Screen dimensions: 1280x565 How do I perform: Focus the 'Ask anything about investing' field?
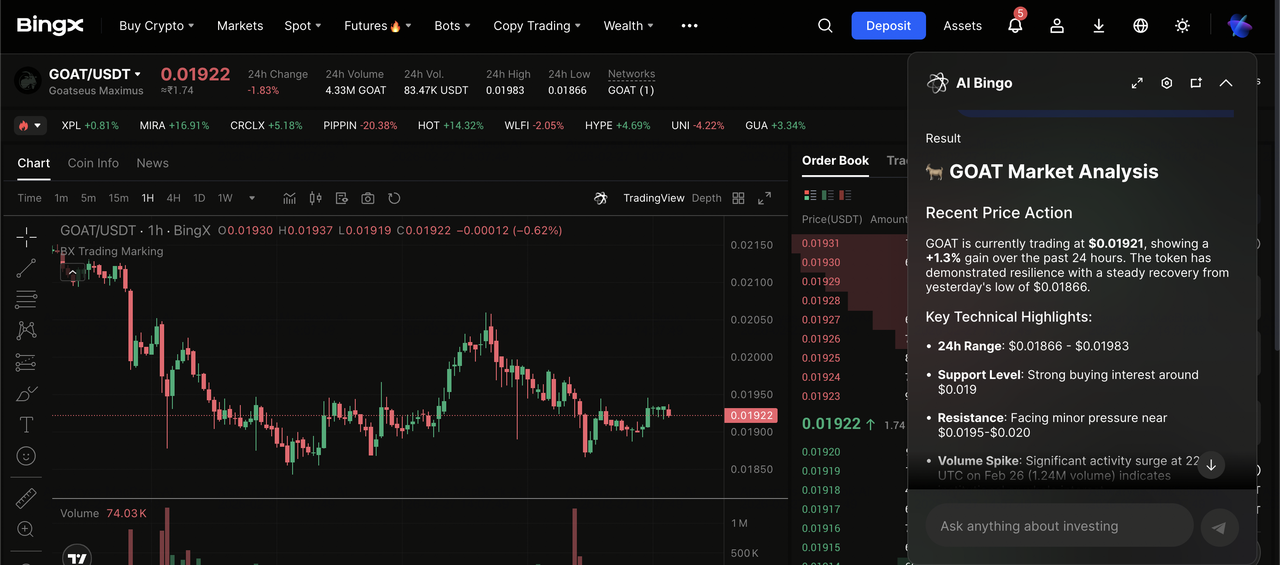click(x=1058, y=526)
